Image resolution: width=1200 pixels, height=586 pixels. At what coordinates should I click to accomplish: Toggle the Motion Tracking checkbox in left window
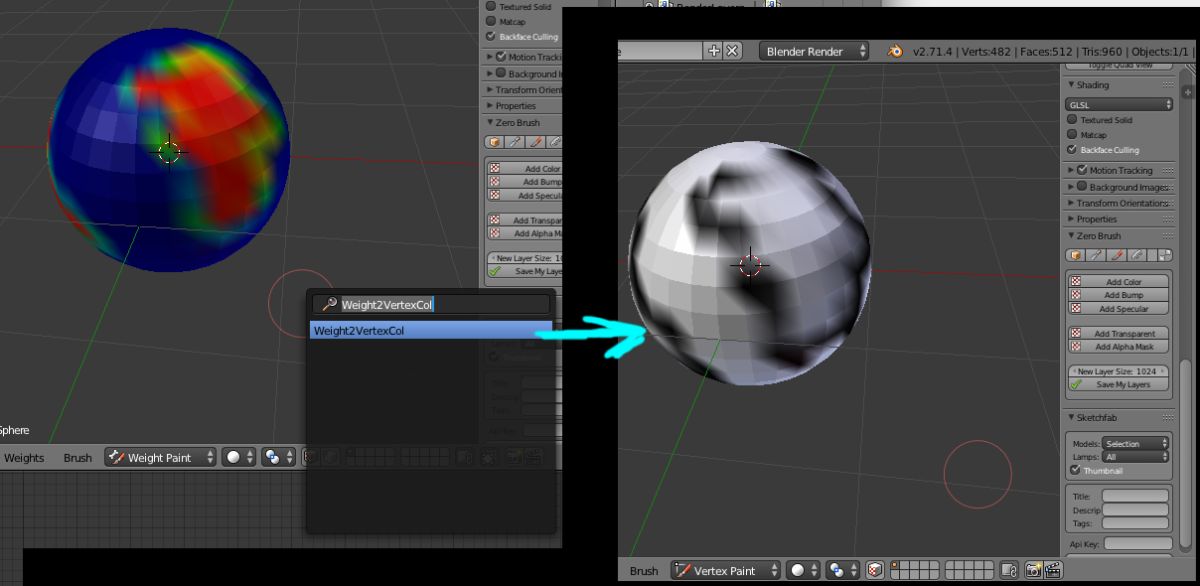tap(501, 57)
